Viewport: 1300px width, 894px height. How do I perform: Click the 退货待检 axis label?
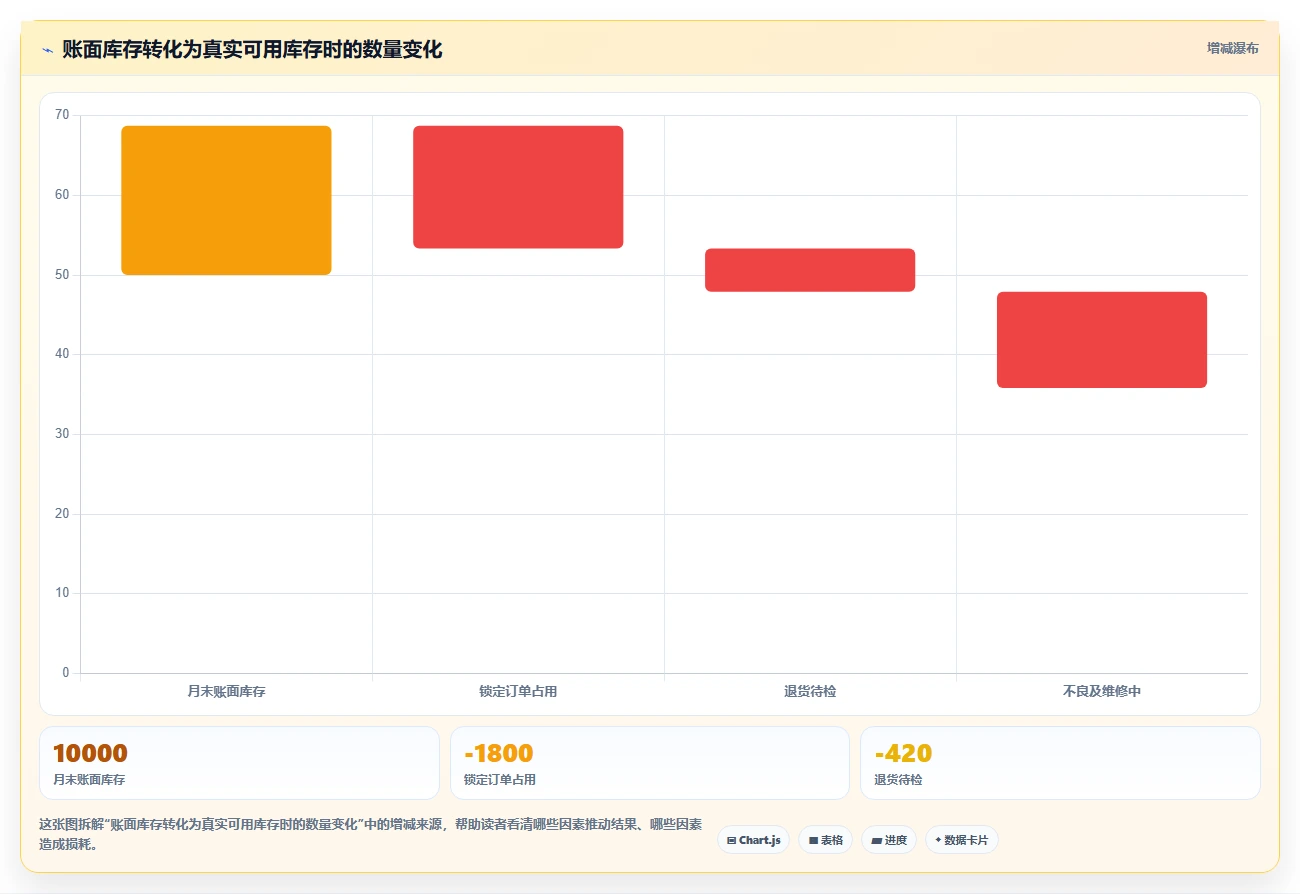tap(810, 691)
